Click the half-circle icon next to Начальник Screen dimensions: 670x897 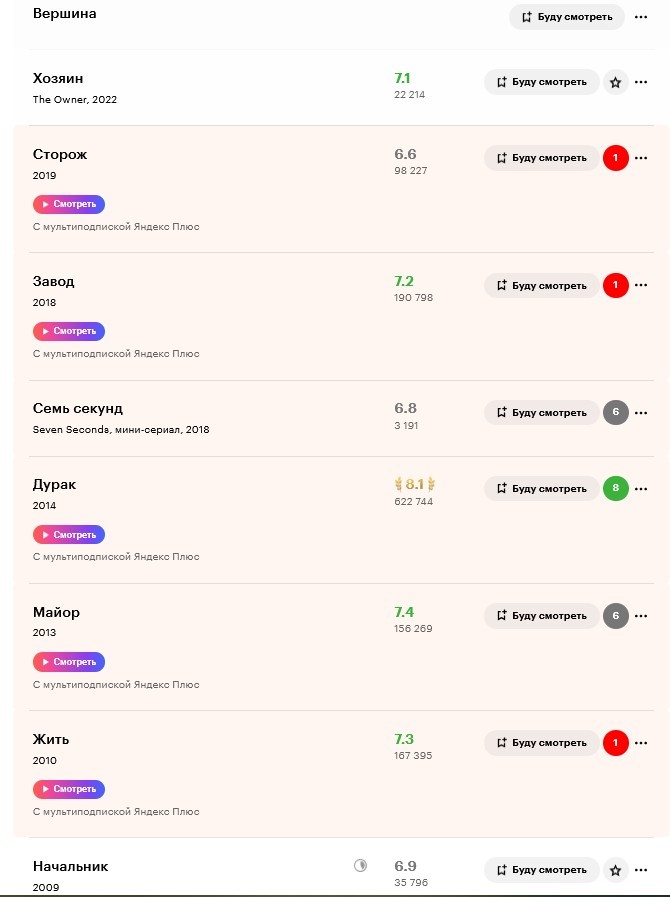point(360,866)
